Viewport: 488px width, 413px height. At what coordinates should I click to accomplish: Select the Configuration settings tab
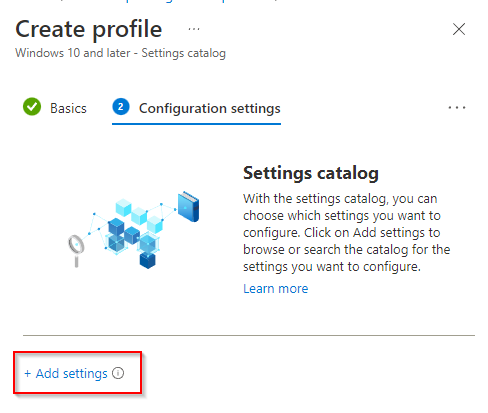(x=210, y=108)
